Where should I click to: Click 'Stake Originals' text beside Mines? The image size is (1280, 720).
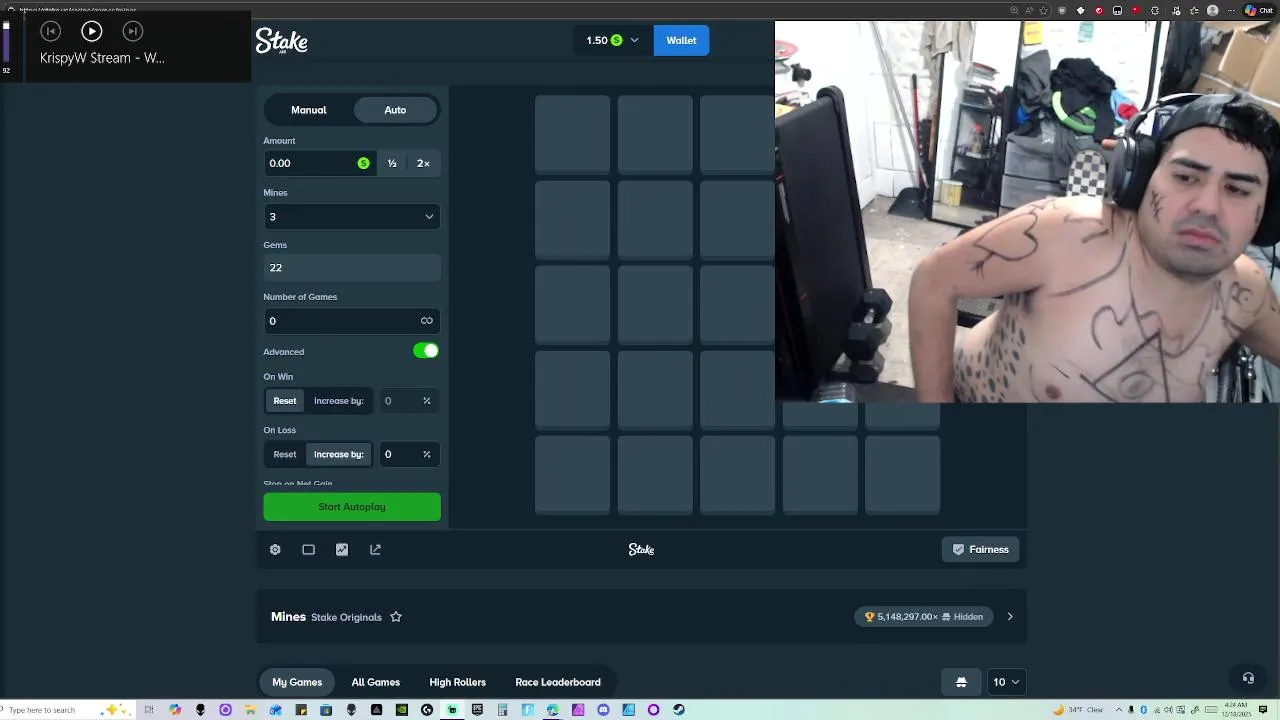(x=346, y=617)
